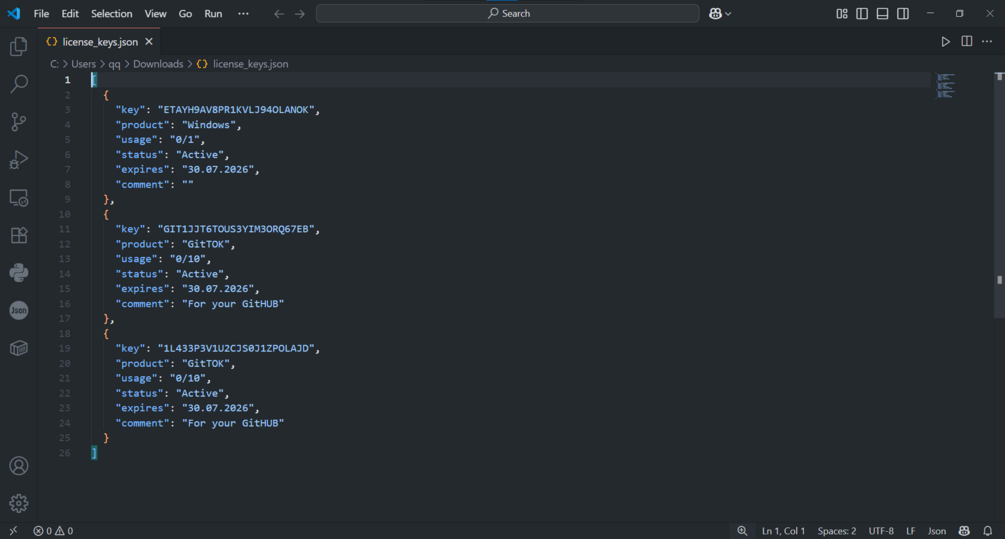This screenshot has height=539, width=1005.
Task: Click line number 16 in the gutter
Action: [x=64, y=304]
